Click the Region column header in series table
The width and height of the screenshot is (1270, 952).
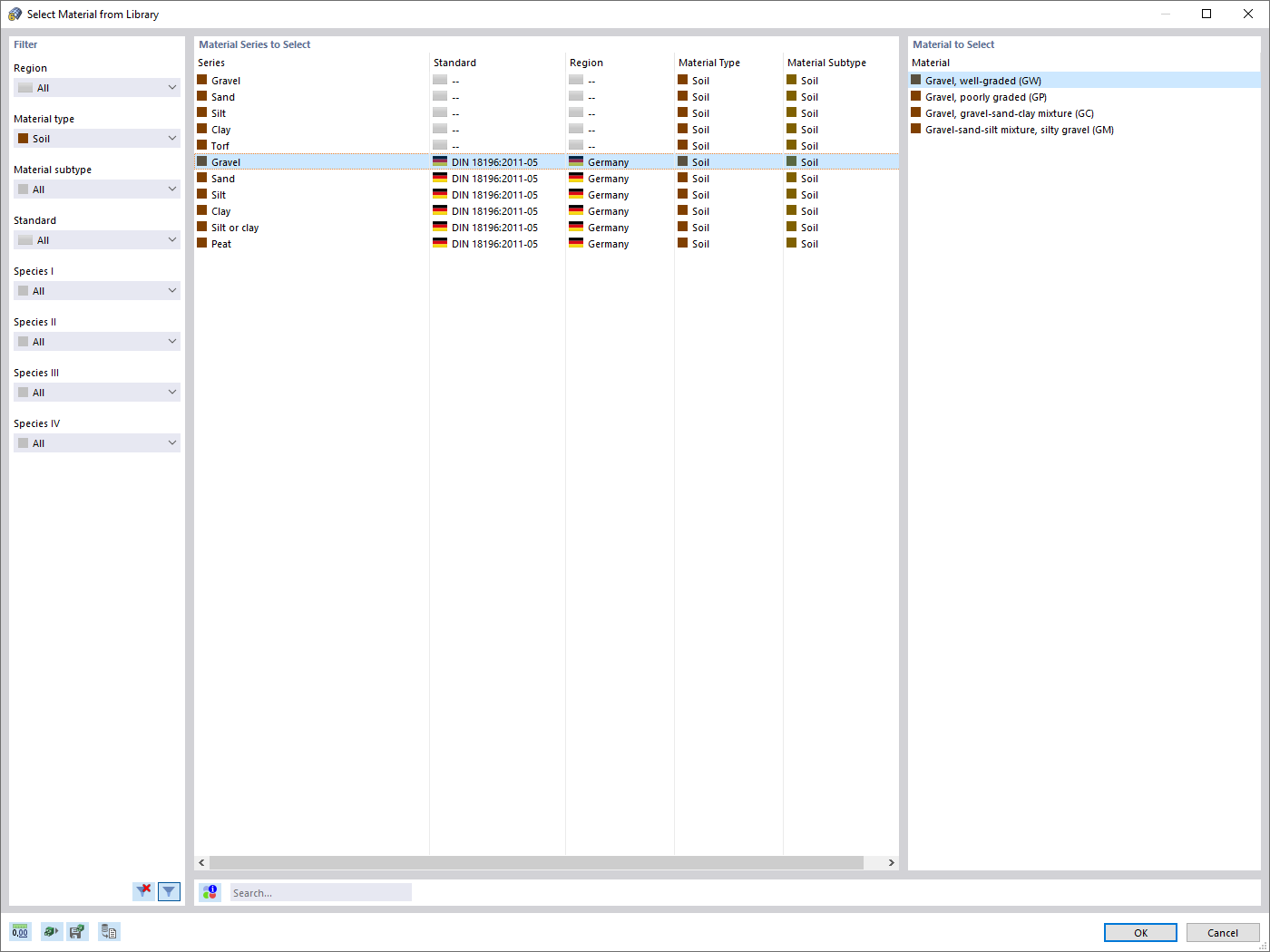click(620, 63)
